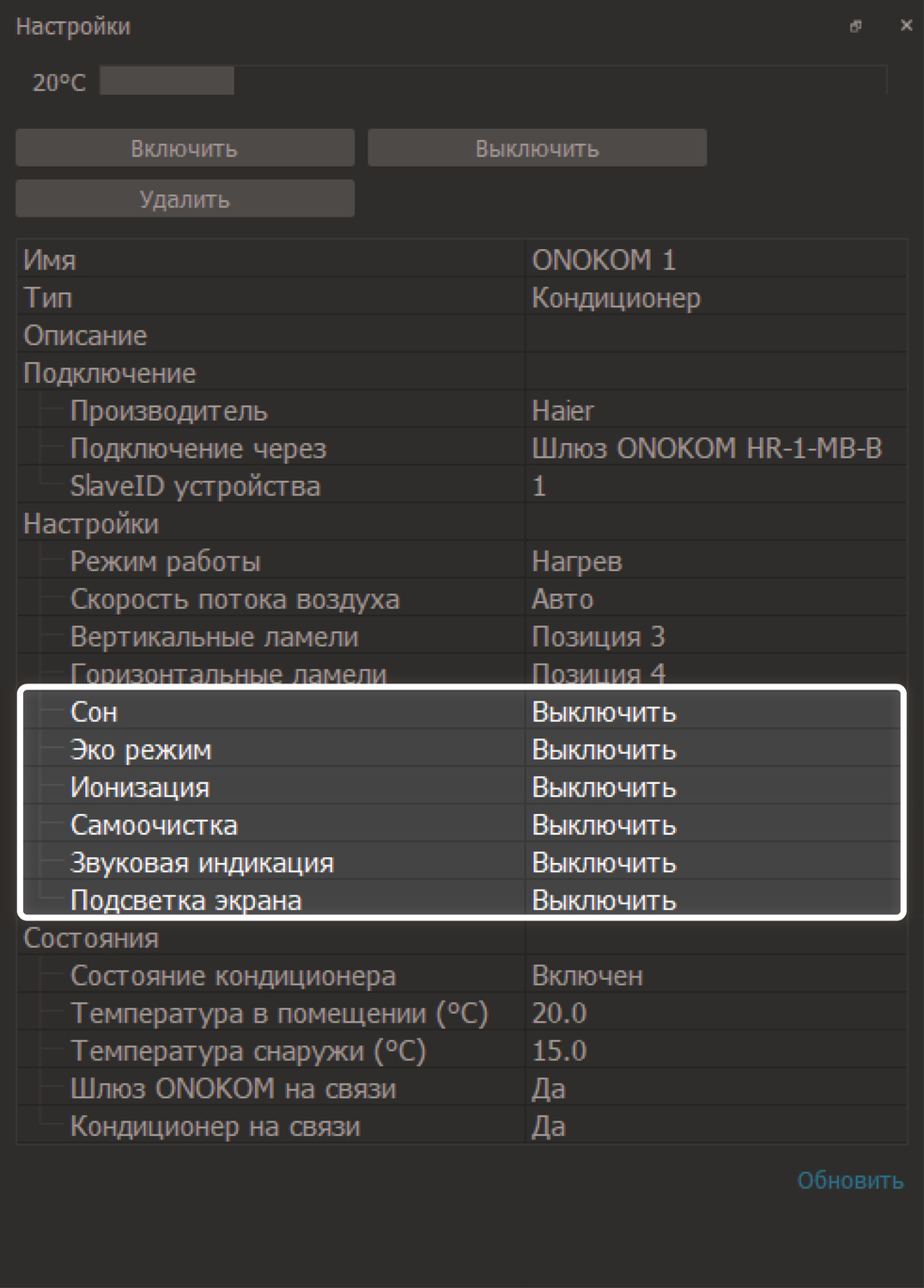
Task: Close the Настройки panel
Action: pyautogui.click(x=906, y=26)
